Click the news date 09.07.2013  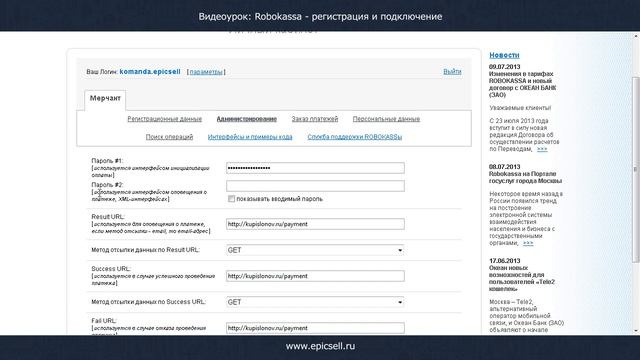coord(504,67)
